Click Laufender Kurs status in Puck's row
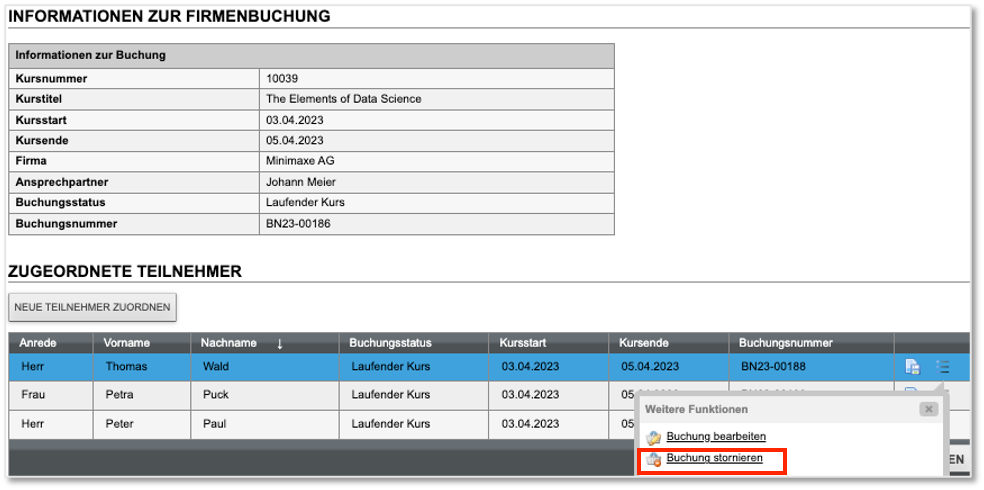Viewport: 984px width, 490px height. 390,395
